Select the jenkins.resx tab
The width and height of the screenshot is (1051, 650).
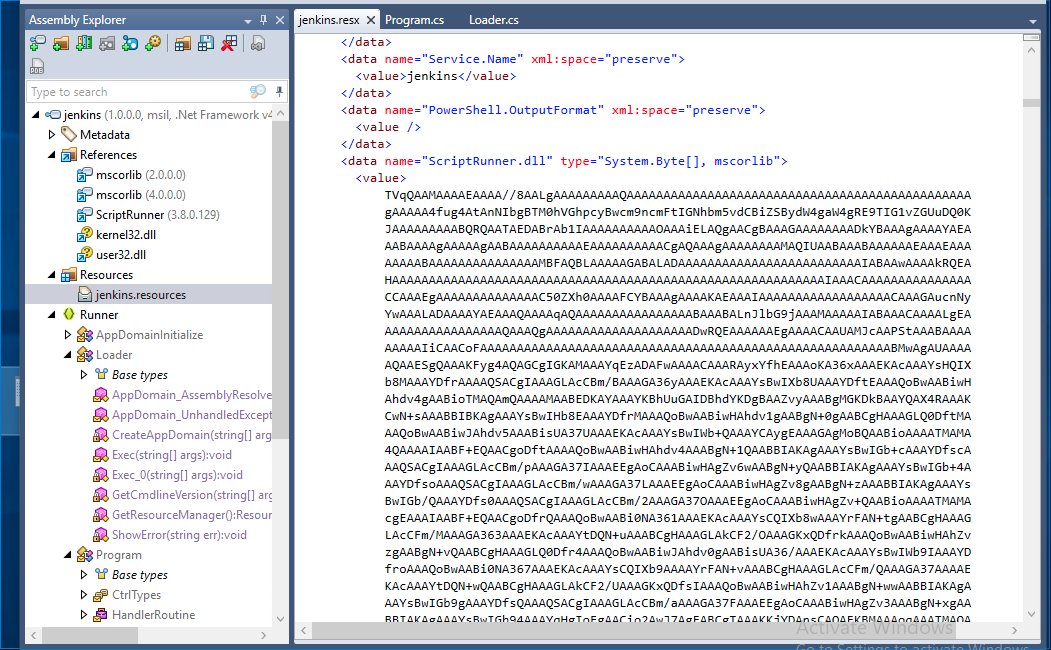(329, 20)
